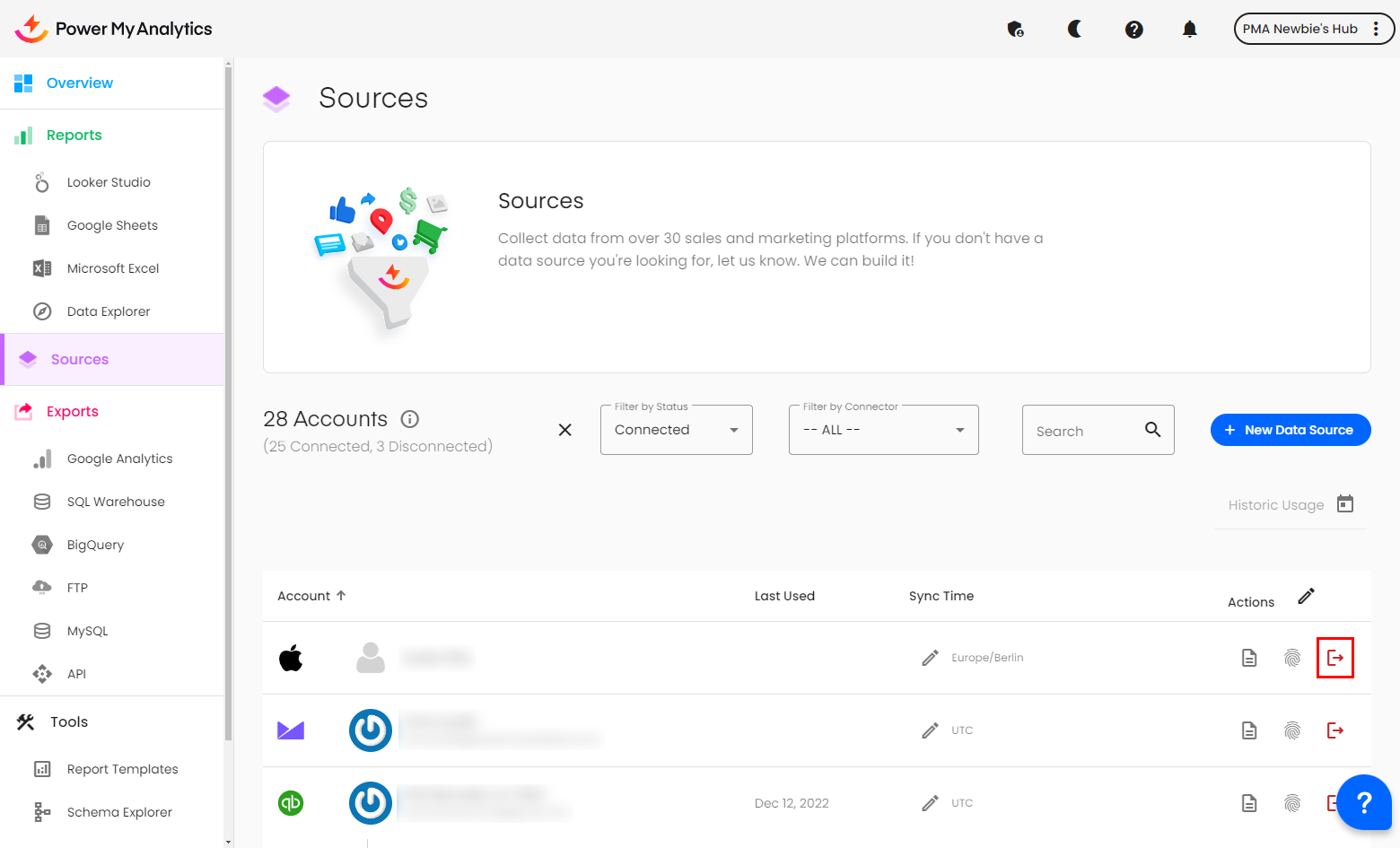This screenshot has width=1400, height=848.
Task: Open the PMA Newbie's Hub account menu
Action: (1313, 29)
